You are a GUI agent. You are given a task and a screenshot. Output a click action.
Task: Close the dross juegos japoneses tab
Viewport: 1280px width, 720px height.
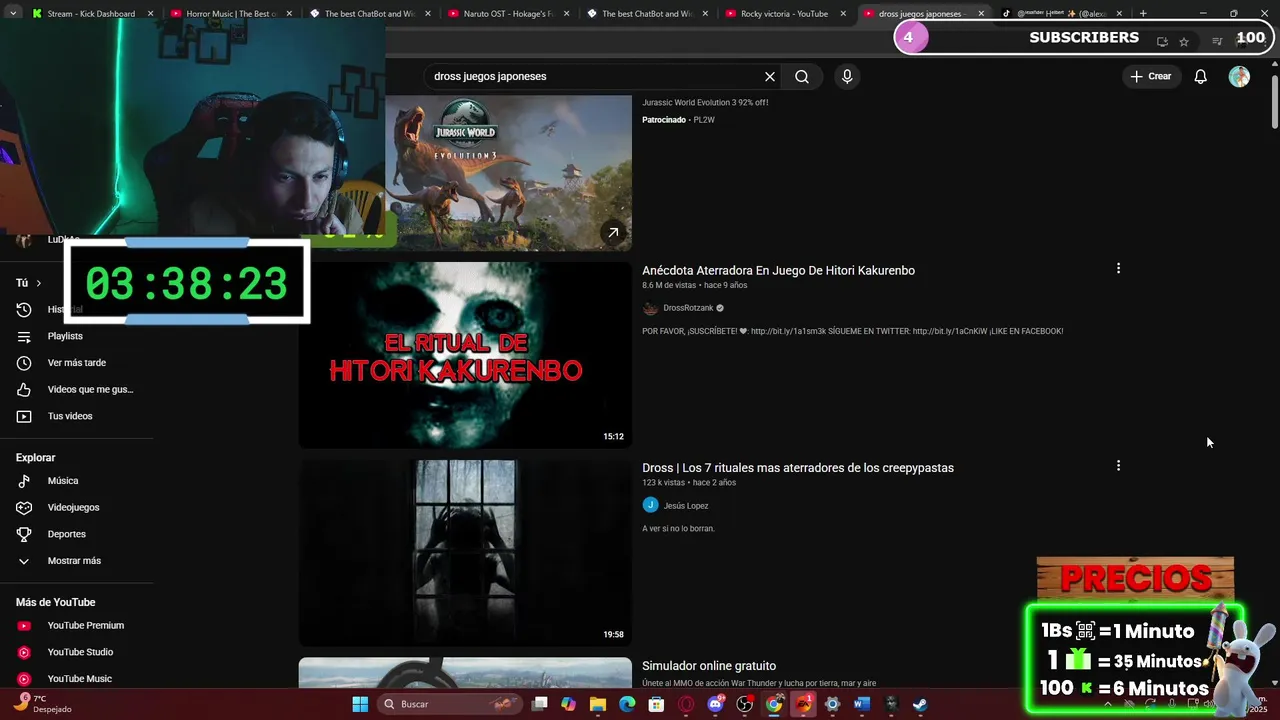coord(981,13)
